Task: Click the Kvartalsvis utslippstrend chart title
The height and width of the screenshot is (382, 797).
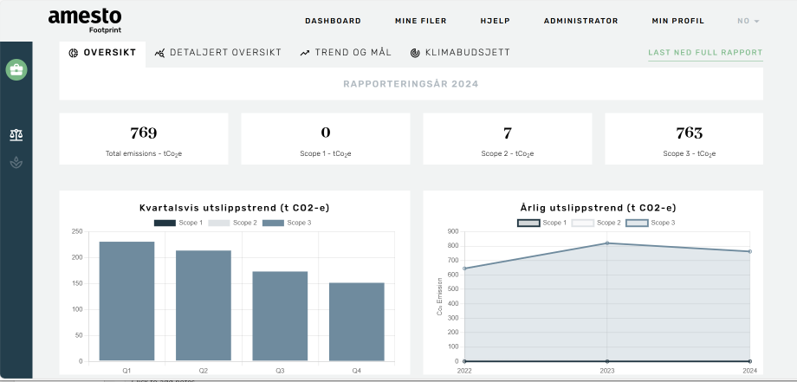Action: 234,208
